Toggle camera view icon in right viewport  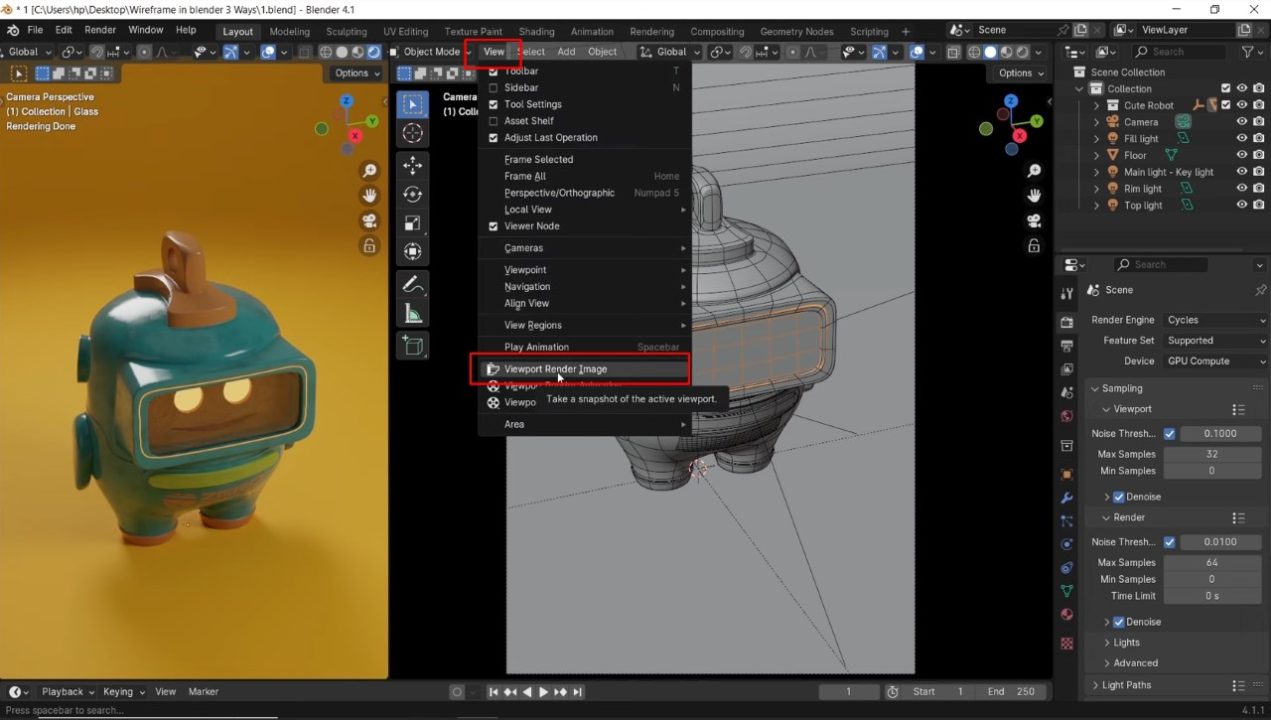(x=1034, y=220)
